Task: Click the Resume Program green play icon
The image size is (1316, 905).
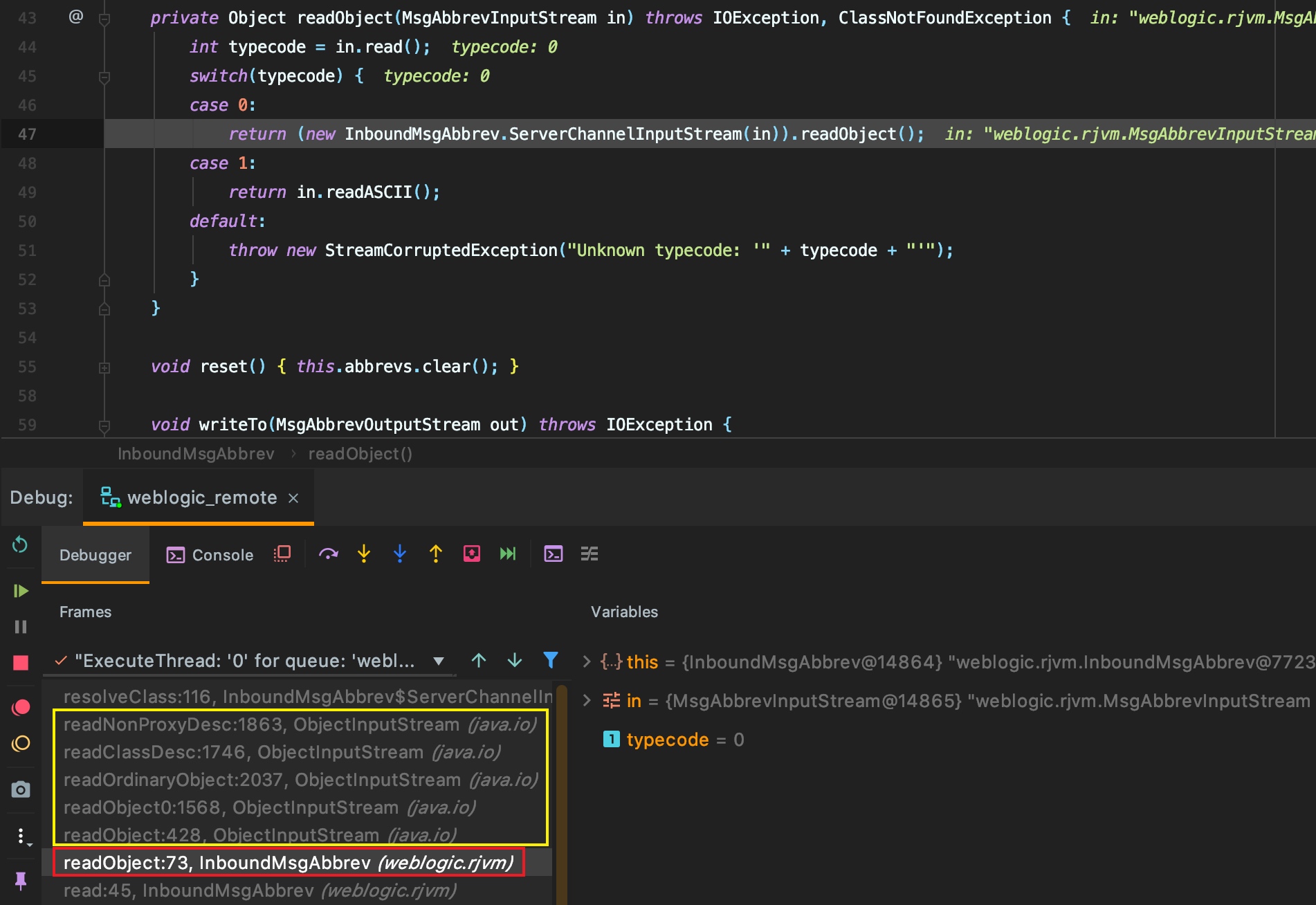Action: pos(21,591)
